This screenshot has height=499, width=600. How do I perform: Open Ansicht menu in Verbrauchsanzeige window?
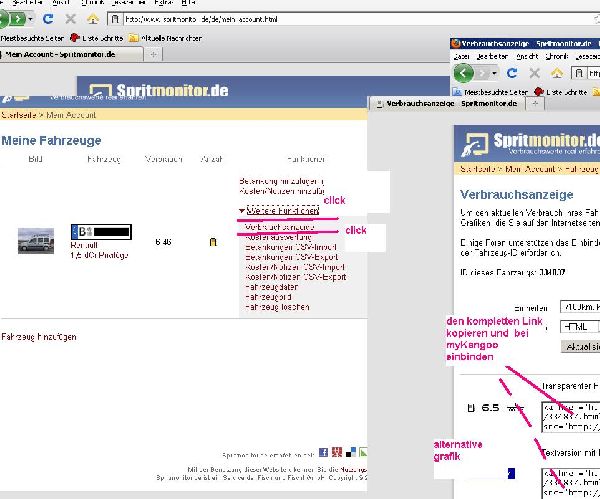click(x=527, y=56)
